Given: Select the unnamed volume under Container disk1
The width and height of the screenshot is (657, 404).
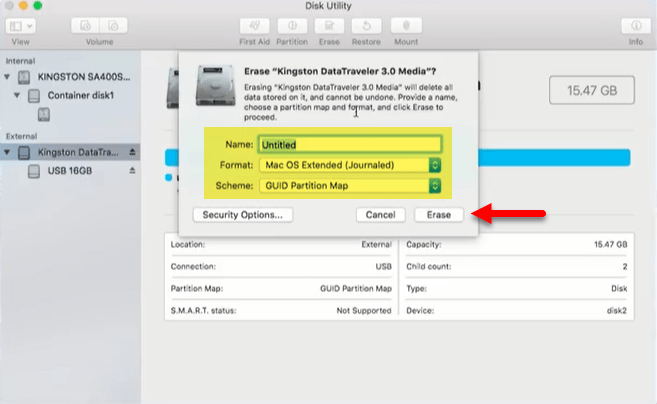Looking at the screenshot, I should tap(44, 114).
